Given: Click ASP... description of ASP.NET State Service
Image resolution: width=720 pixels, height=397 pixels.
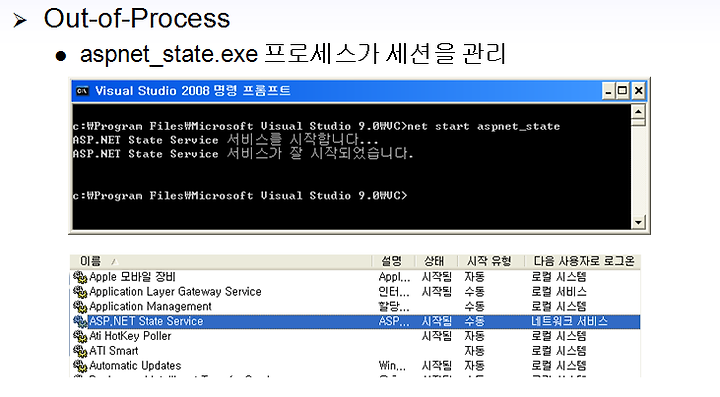Looking at the screenshot, I should point(394,321).
